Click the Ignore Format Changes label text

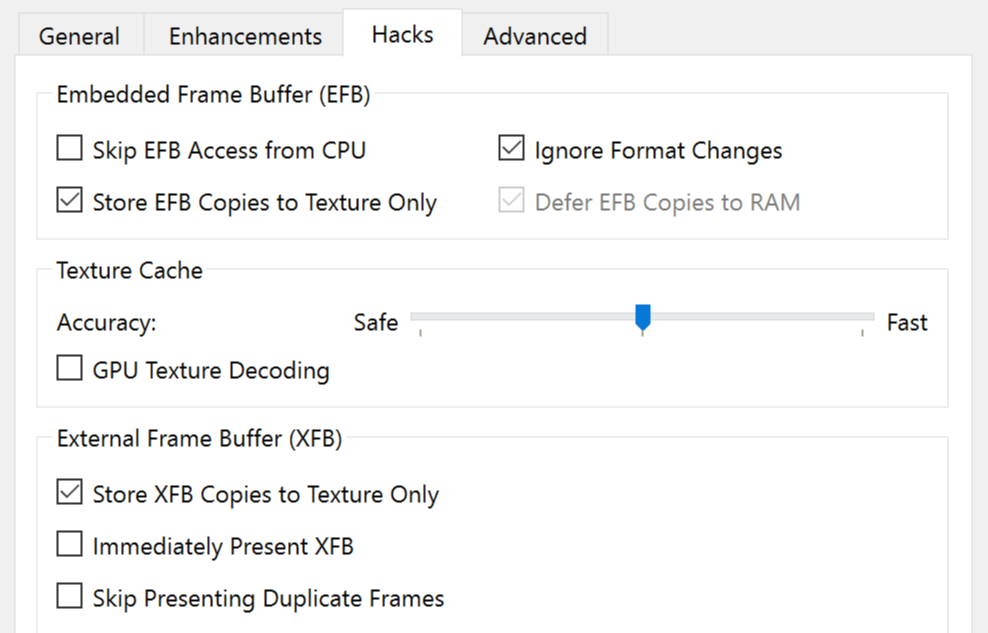coord(658,151)
